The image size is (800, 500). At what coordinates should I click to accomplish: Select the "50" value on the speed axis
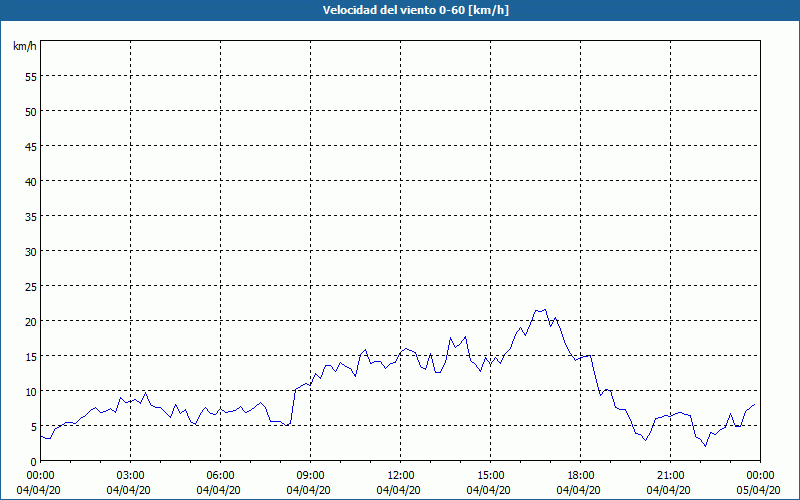(x=31, y=112)
